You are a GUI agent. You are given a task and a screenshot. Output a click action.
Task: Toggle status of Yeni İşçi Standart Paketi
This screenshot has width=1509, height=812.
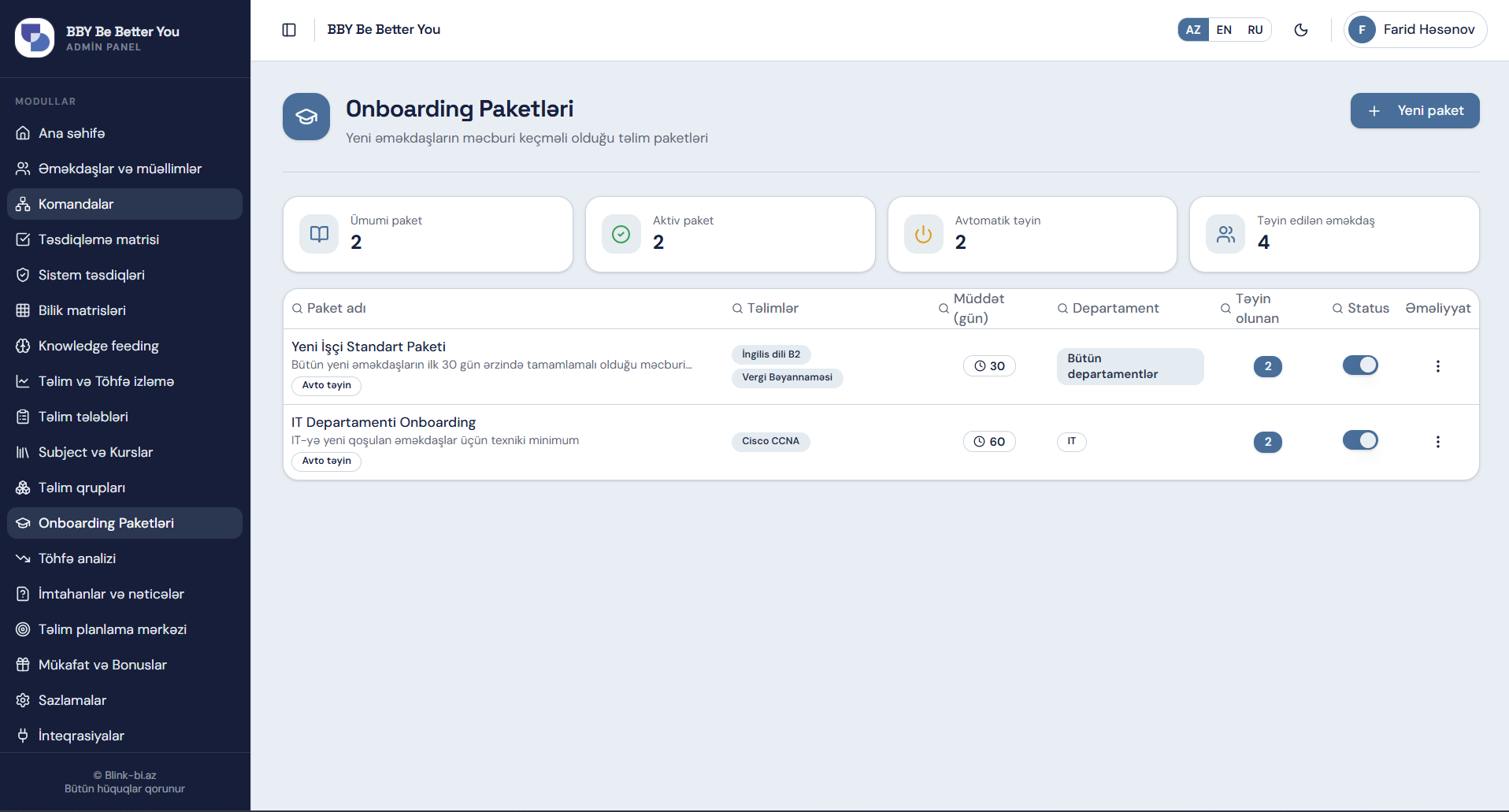1360,365
